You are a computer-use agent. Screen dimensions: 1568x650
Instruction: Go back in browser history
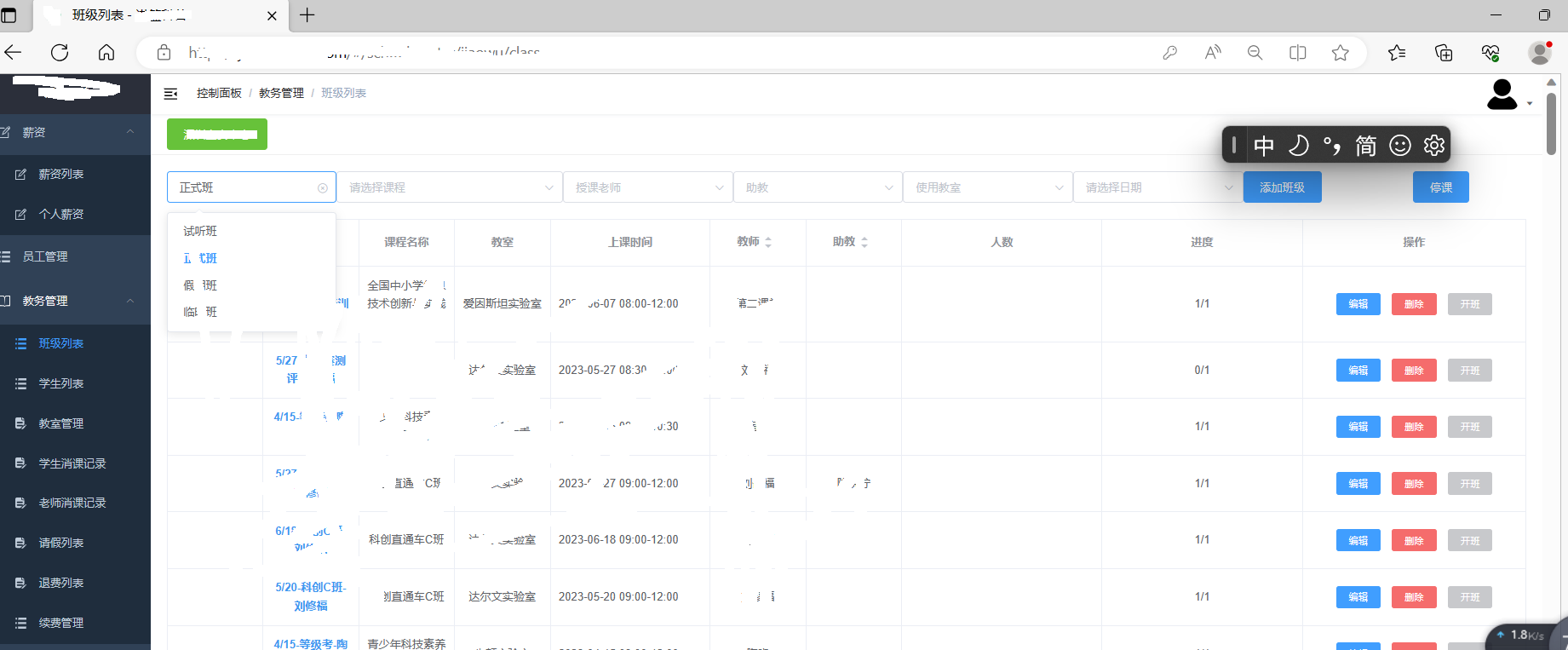(x=13, y=53)
